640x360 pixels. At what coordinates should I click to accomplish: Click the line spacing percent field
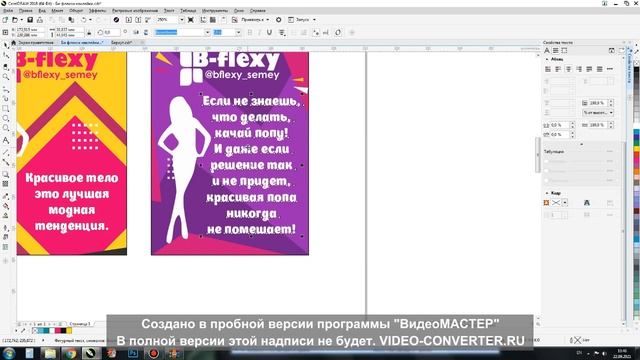coord(598,103)
